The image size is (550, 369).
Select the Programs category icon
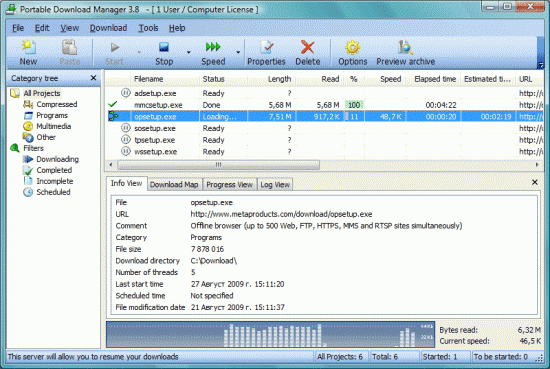pyautogui.click(x=28, y=115)
